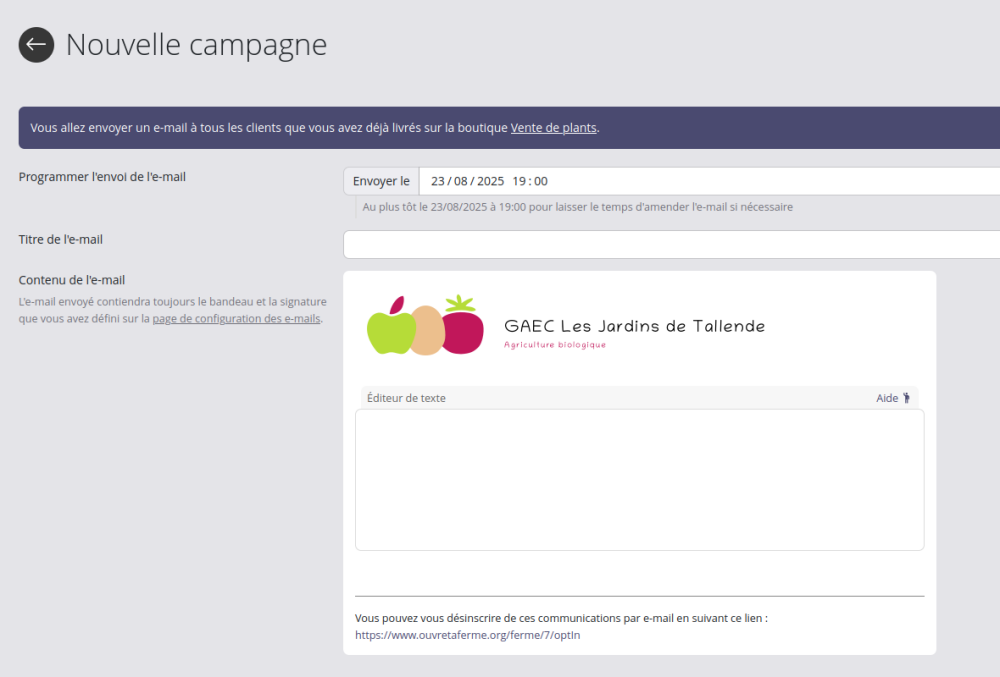
Task: Select the month 08 in send date
Action: click(x=460, y=181)
